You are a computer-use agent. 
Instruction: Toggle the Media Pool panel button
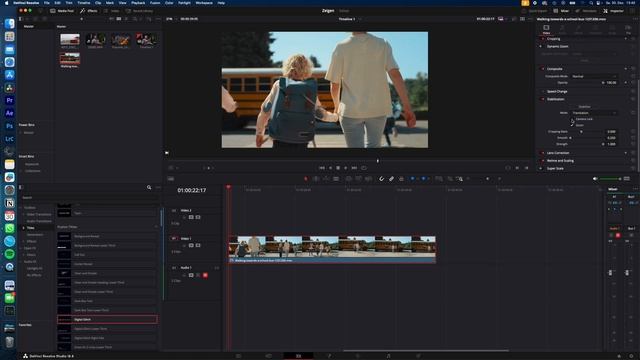[62, 11]
